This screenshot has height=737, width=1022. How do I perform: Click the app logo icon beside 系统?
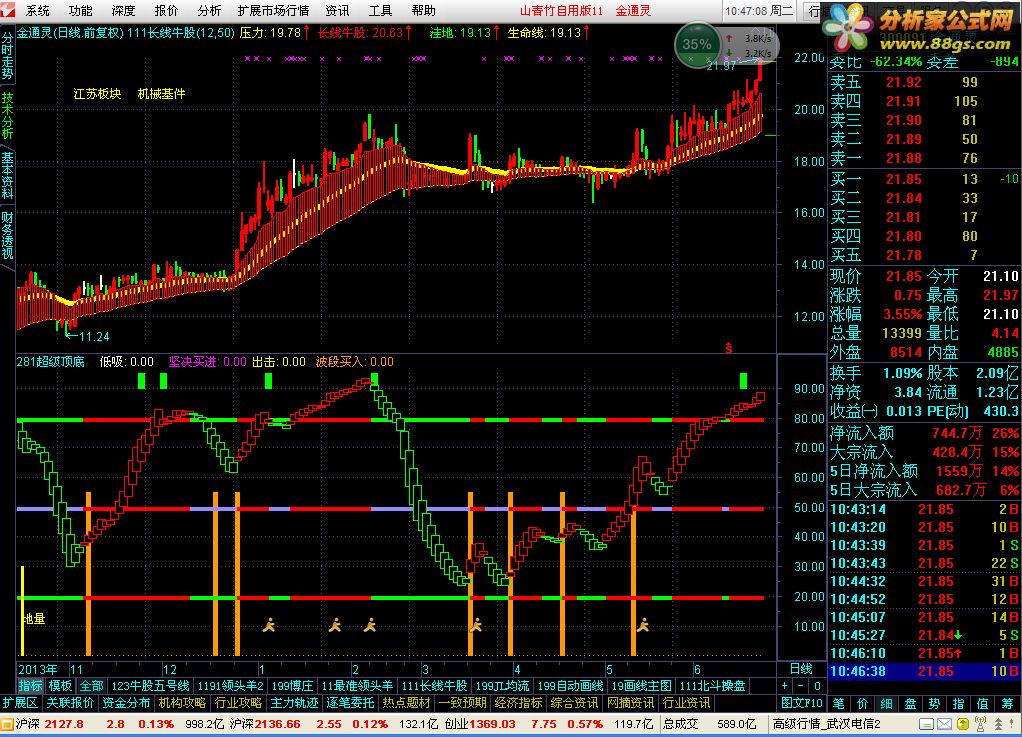[8, 10]
